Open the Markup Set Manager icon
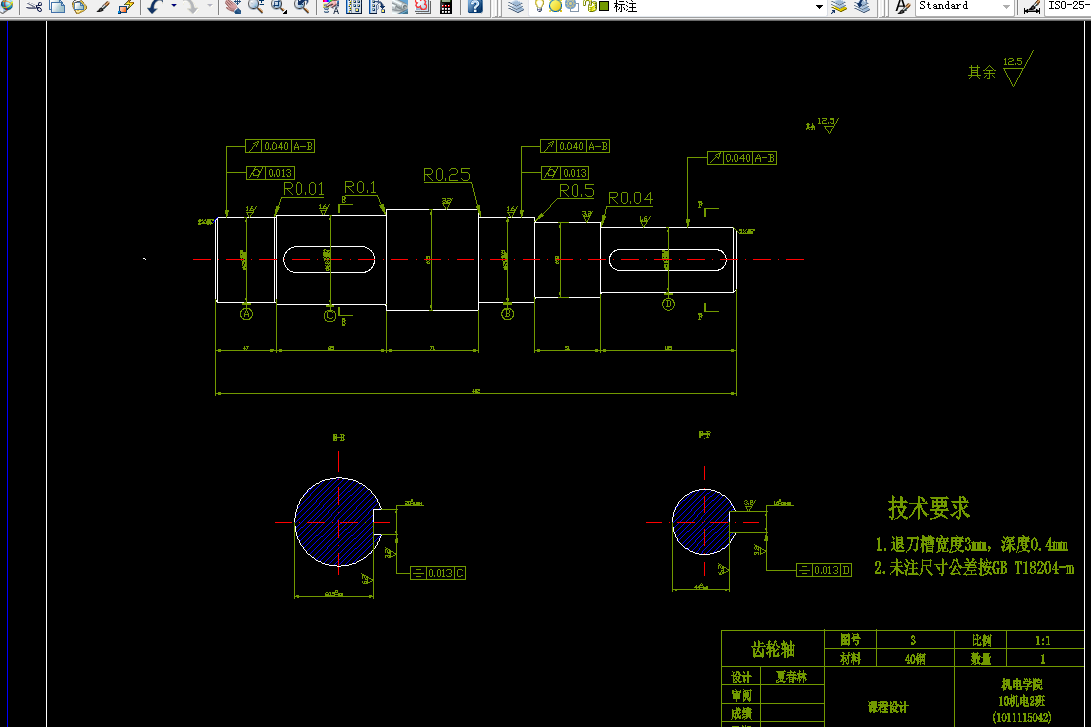1091x727 pixels. [x=422, y=7]
